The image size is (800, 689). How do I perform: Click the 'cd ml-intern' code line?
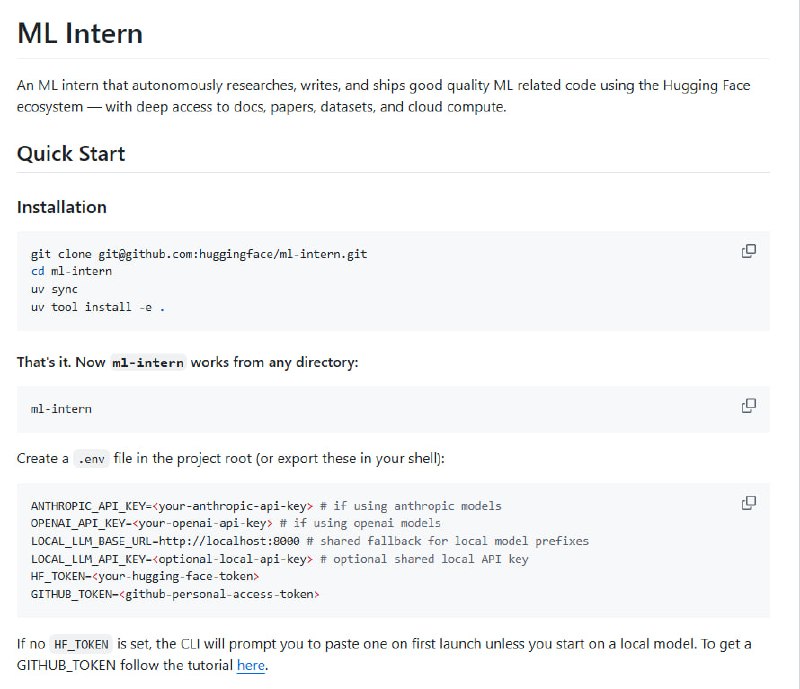point(71,271)
